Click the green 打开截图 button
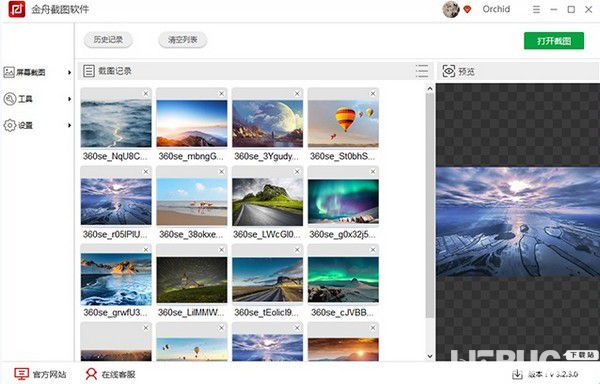 (x=554, y=41)
